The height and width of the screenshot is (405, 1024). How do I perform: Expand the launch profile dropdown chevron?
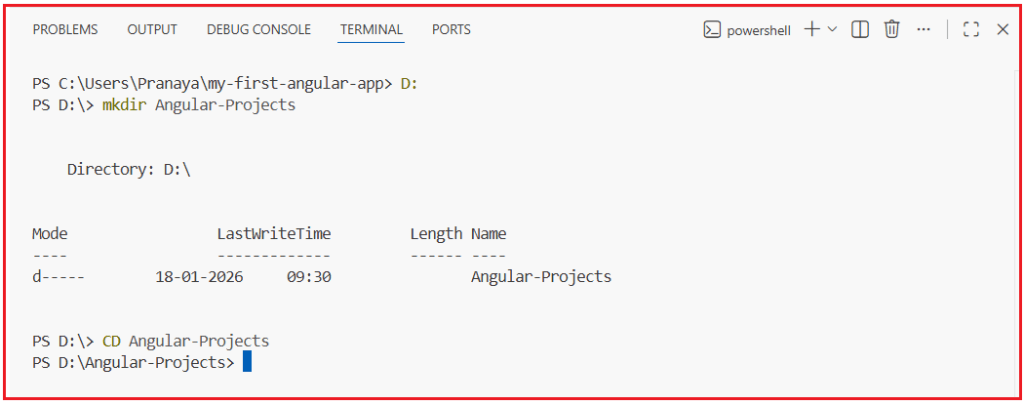pyautogui.click(x=832, y=30)
